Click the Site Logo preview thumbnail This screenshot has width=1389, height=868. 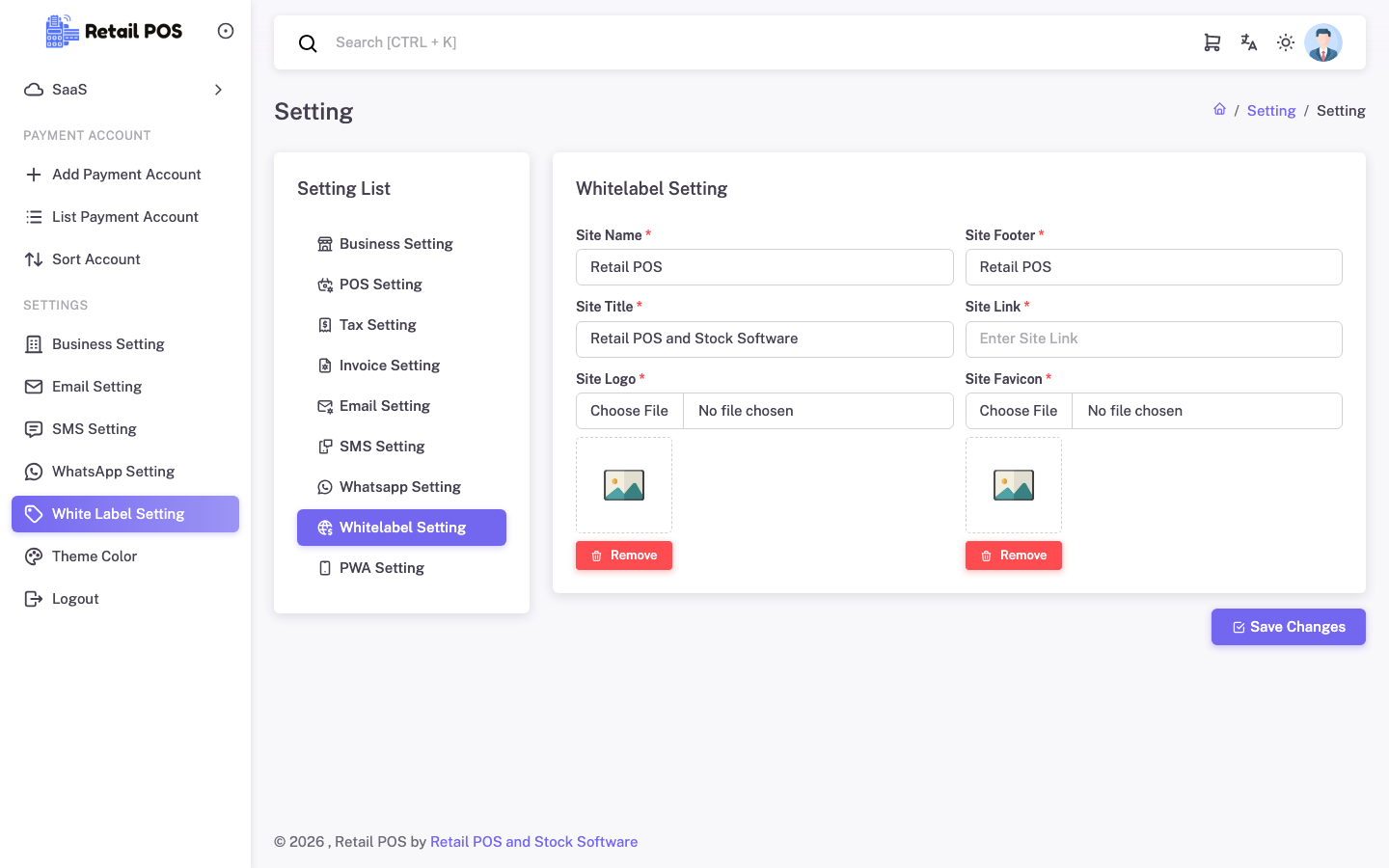point(624,485)
